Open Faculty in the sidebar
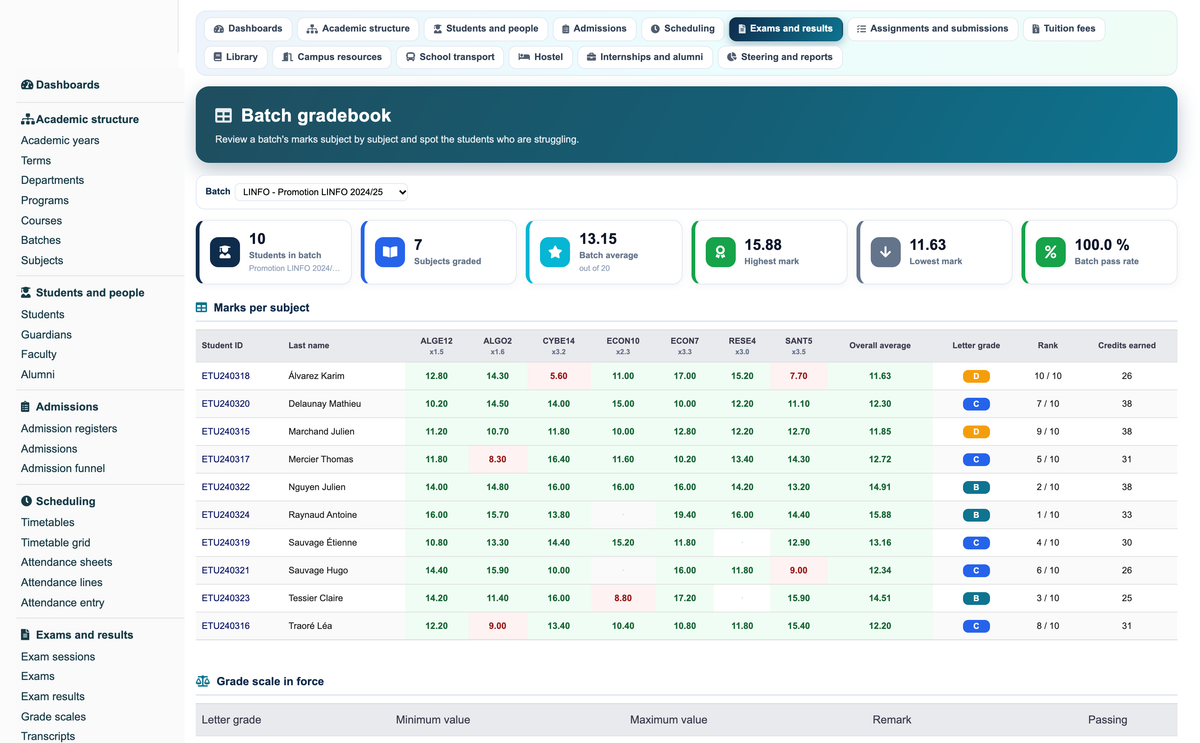The width and height of the screenshot is (1200, 743). click(x=39, y=355)
